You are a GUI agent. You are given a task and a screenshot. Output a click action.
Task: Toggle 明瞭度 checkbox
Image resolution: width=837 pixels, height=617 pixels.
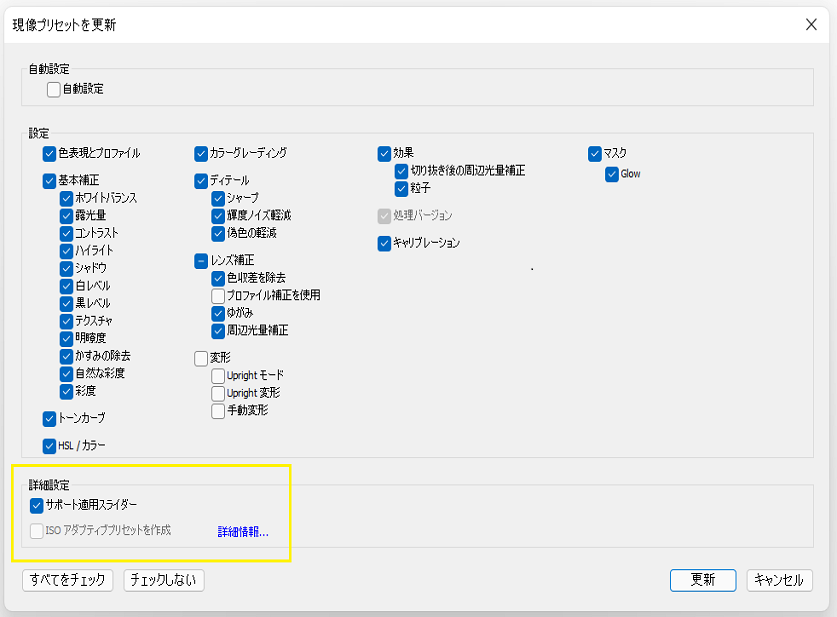tap(66, 339)
